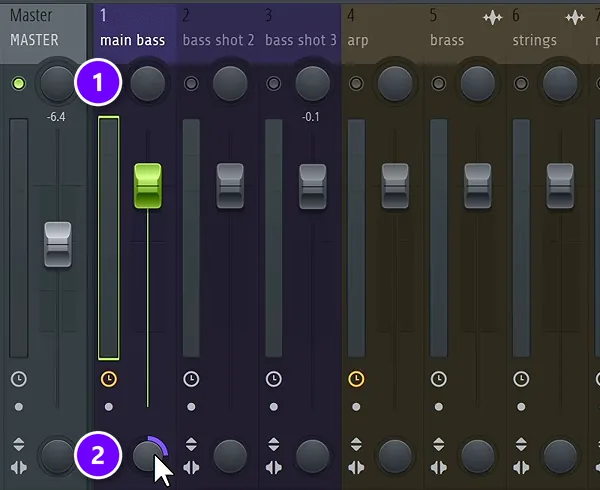Mute the bass shot 3 track
The height and width of the screenshot is (490, 600).
click(273, 83)
